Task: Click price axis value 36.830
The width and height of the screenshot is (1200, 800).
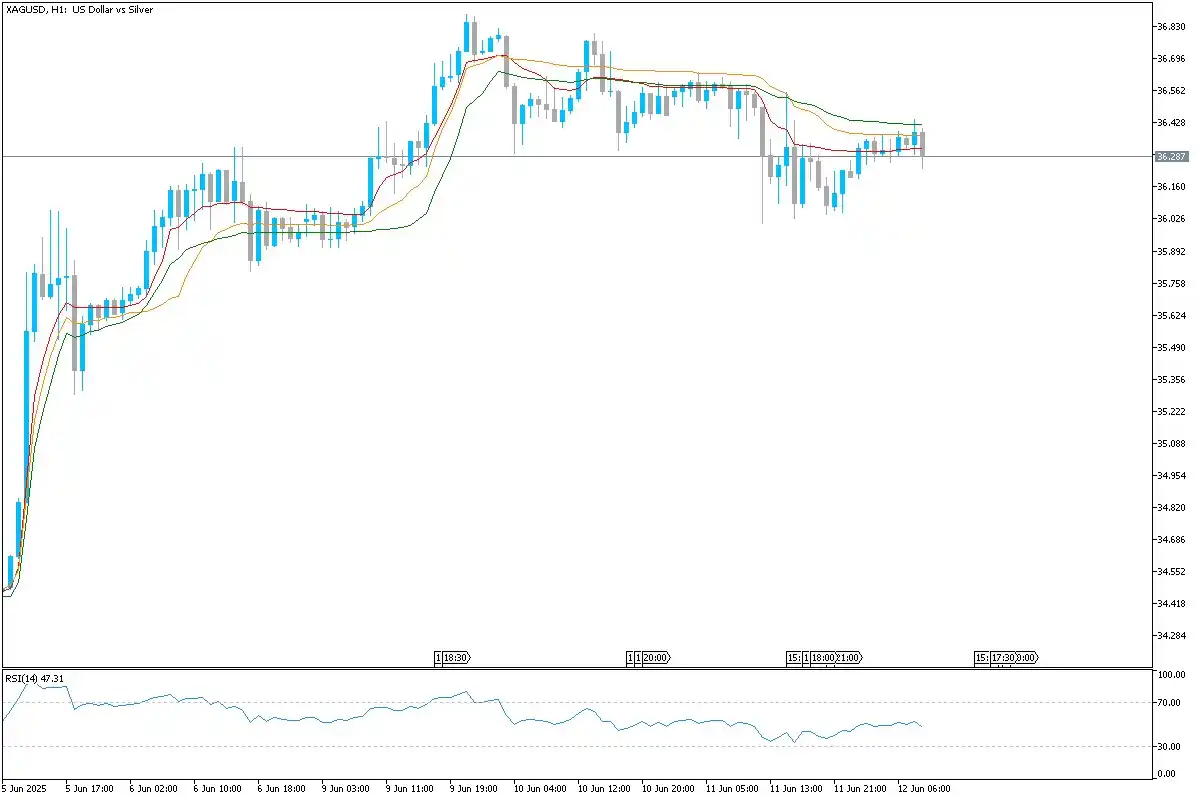Action: (1171, 27)
